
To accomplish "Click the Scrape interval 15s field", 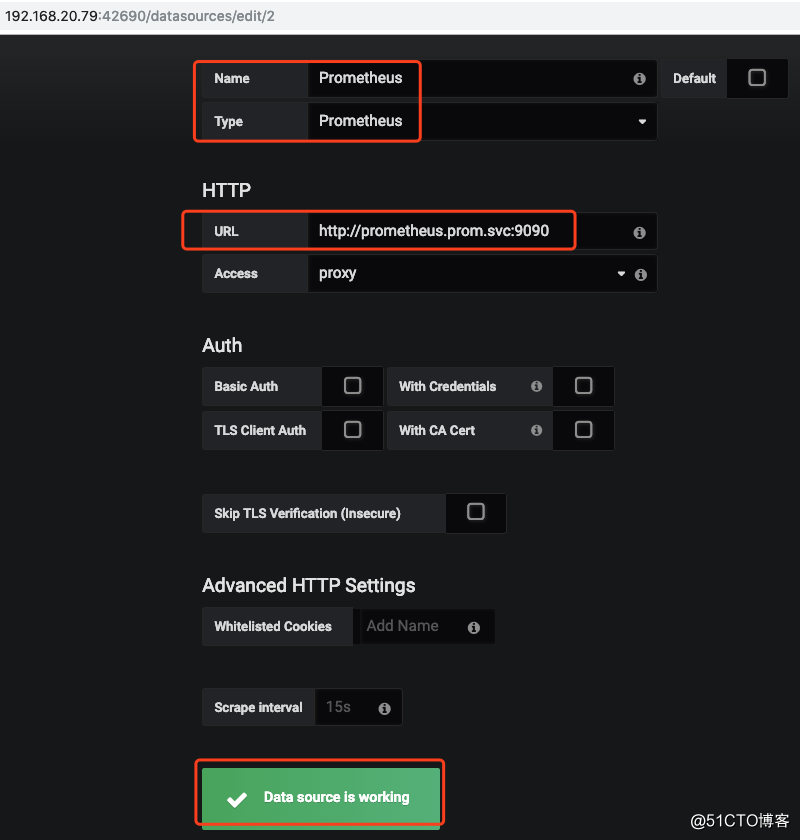I will click(x=358, y=707).
